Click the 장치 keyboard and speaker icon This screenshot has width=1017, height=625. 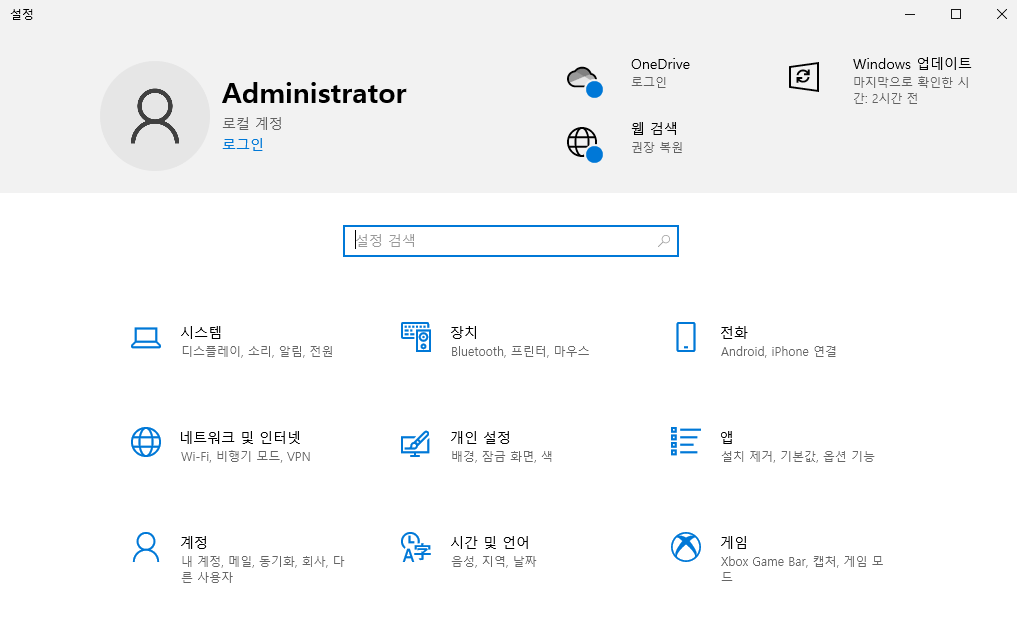click(x=416, y=337)
